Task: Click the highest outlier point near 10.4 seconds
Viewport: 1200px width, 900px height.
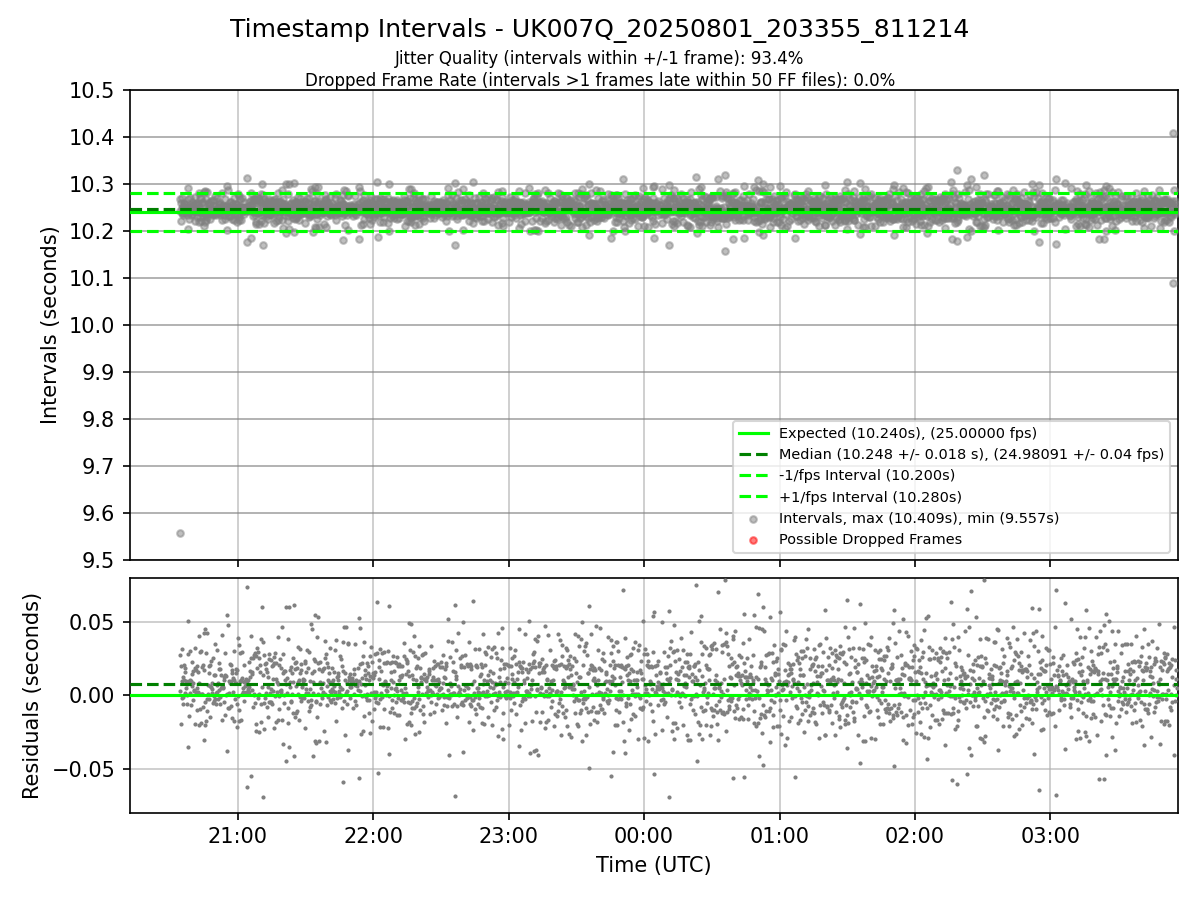Action: 1173,133
